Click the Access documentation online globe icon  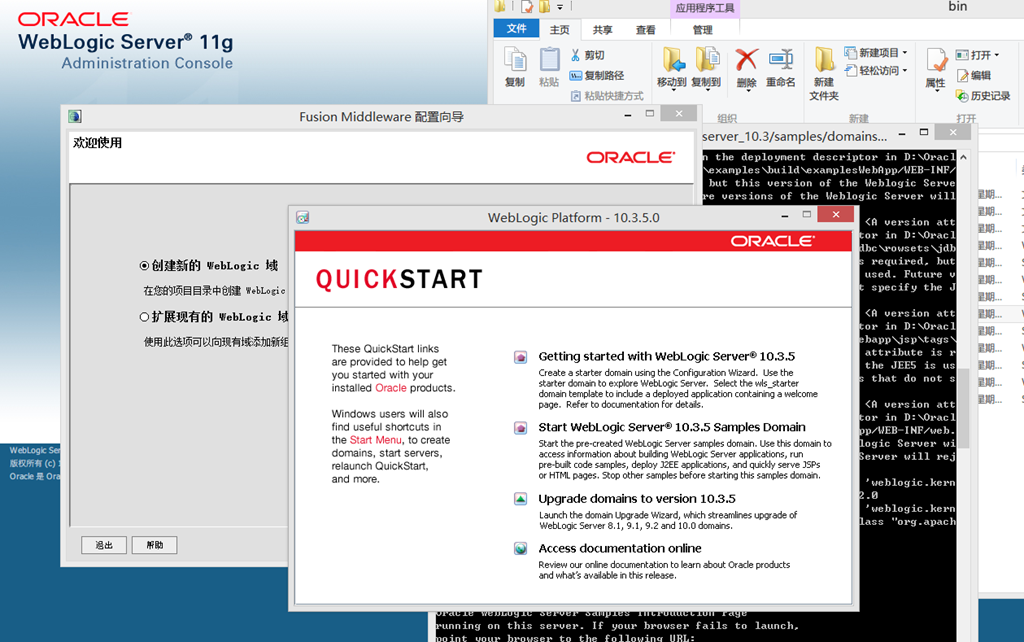(x=520, y=549)
